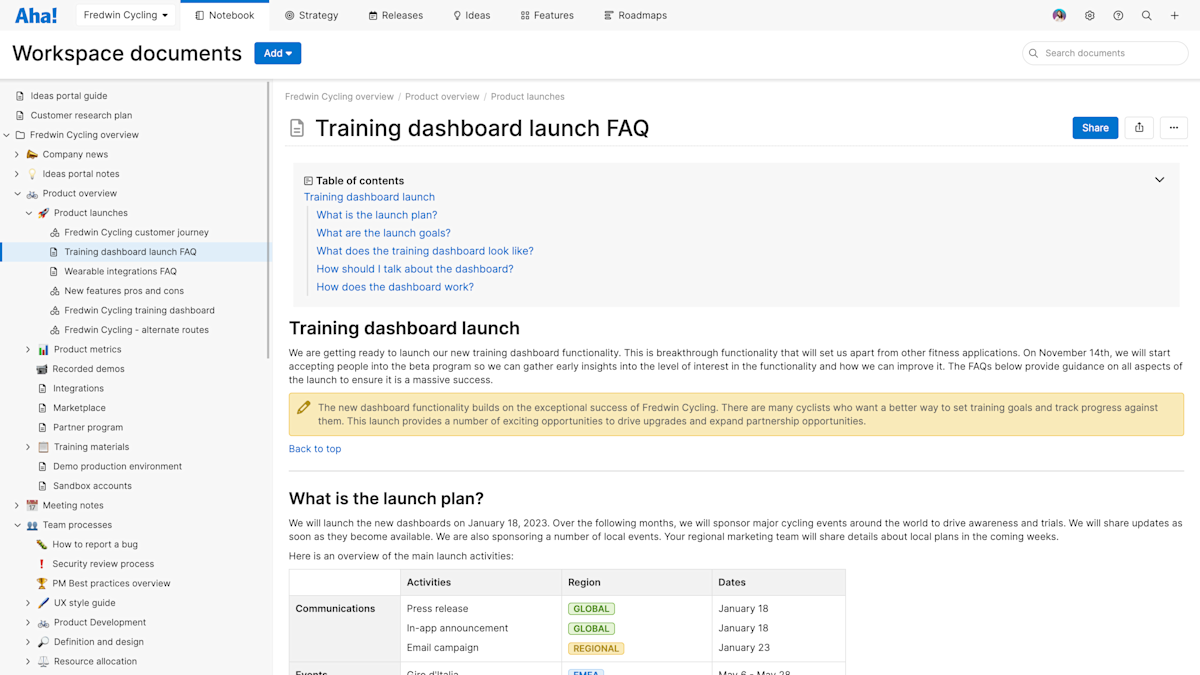The height and width of the screenshot is (675, 1200).
Task: Click the Recorded demos camera icon
Action: click(x=42, y=369)
